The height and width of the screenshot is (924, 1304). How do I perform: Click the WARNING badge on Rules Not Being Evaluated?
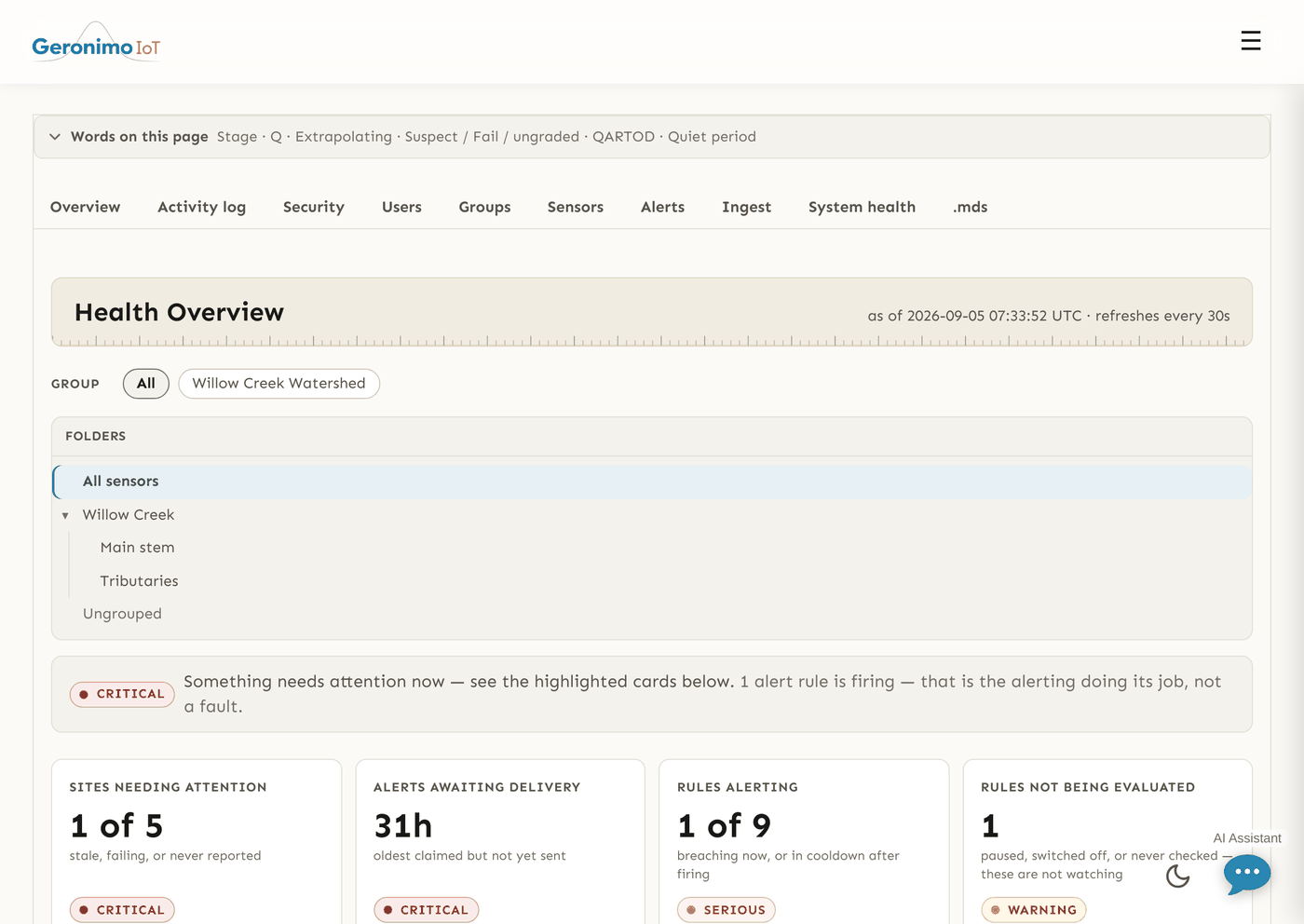pyautogui.click(x=1034, y=910)
